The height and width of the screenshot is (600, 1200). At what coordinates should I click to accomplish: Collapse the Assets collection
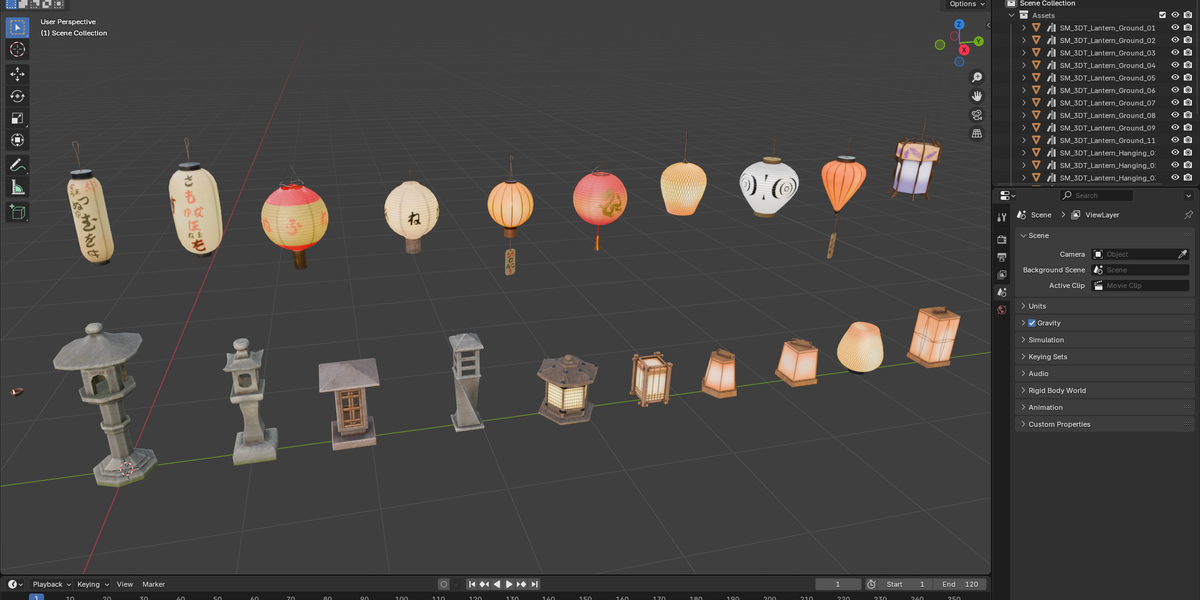tap(1011, 15)
